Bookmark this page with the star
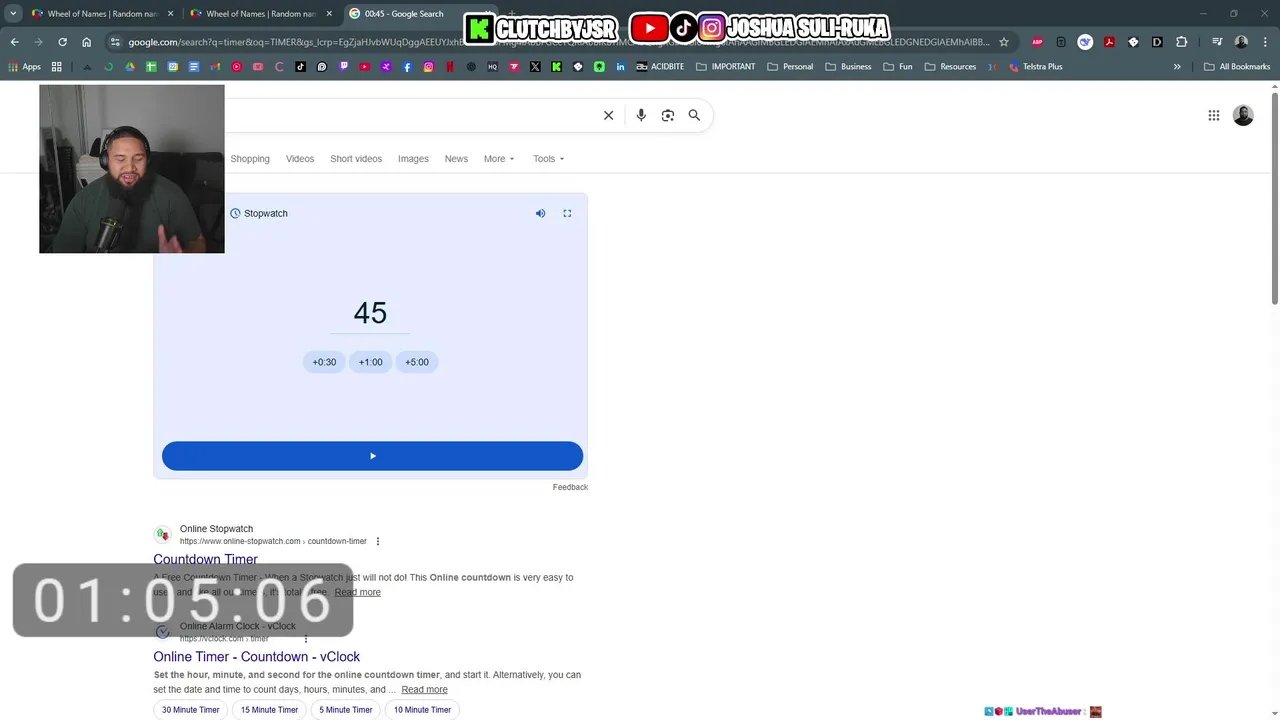1280x720 pixels. (1004, 42)
